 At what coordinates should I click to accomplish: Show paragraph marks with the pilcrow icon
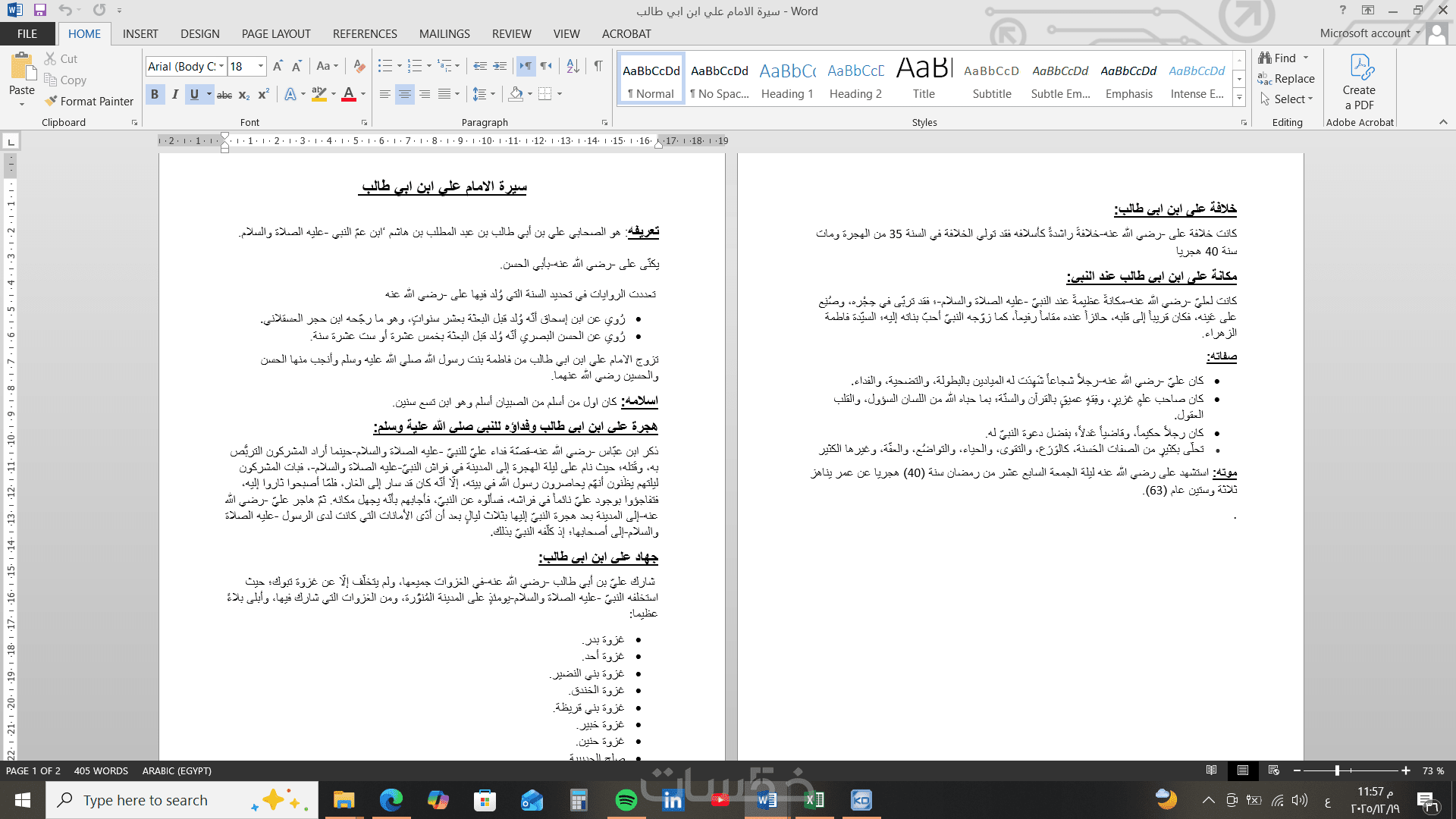tap(598, 66)
